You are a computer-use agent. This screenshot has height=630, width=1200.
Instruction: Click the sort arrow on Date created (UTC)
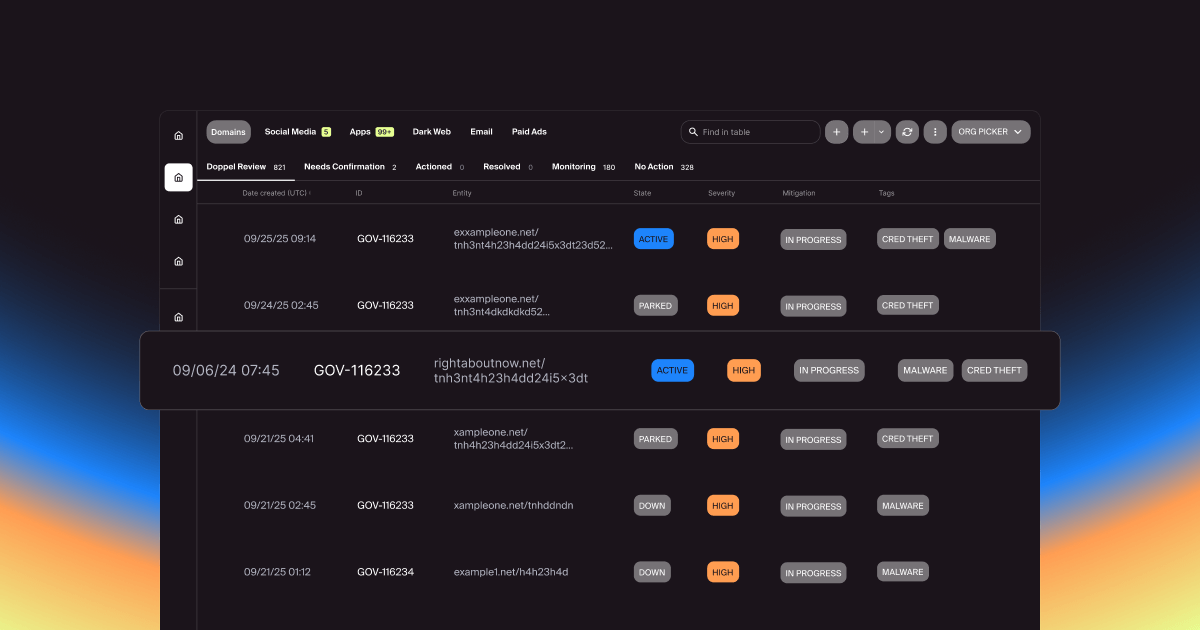tap(310, 193)
